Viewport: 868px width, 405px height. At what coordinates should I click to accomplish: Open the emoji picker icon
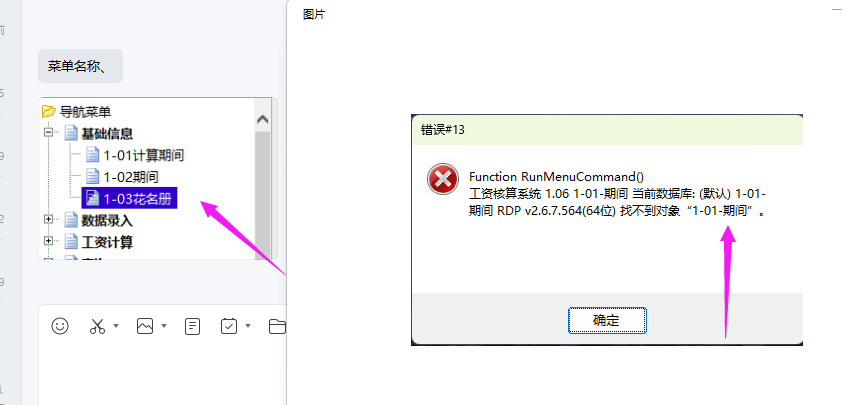[x=60, y=326]
